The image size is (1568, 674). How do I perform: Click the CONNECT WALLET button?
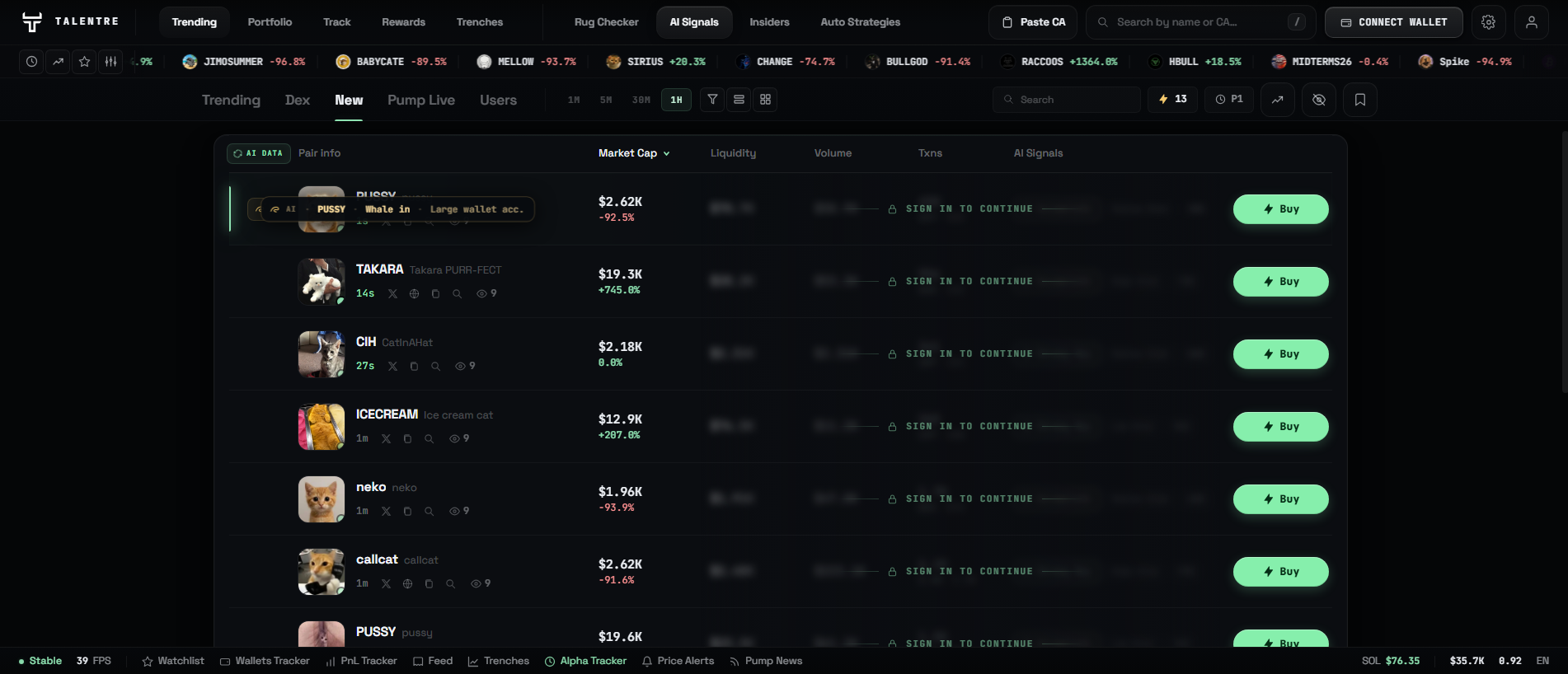(x=1393, y=22)
